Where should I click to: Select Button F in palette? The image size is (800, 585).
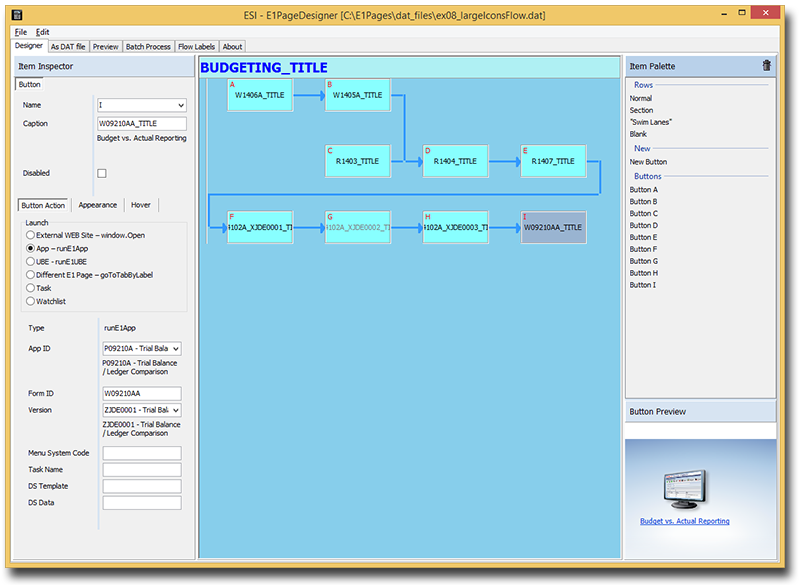(x=643, y=249)
